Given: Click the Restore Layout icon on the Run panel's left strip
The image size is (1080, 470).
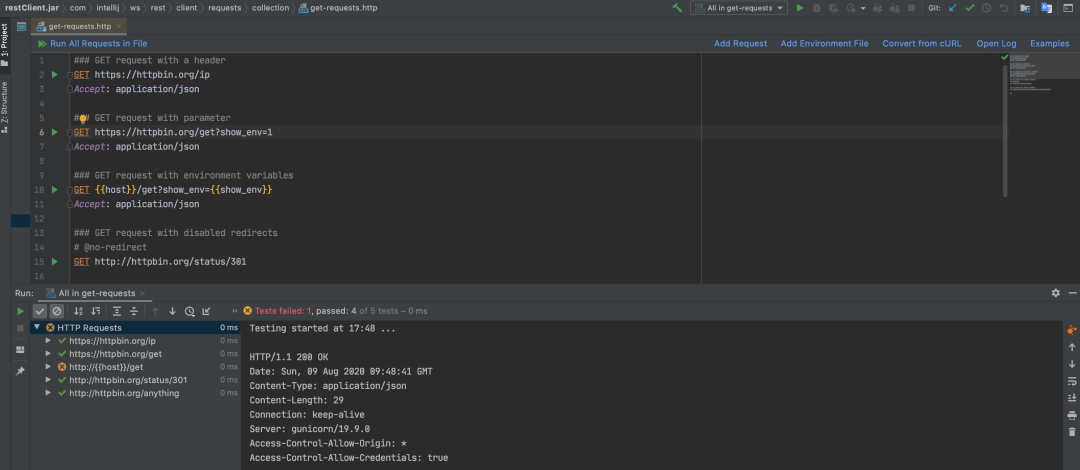Looking at the screenshot, I should point(21,350).
